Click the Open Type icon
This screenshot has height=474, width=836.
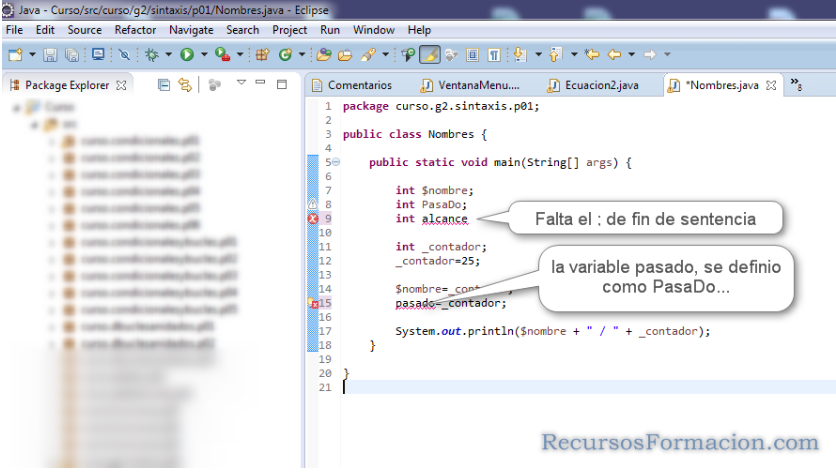324,54
